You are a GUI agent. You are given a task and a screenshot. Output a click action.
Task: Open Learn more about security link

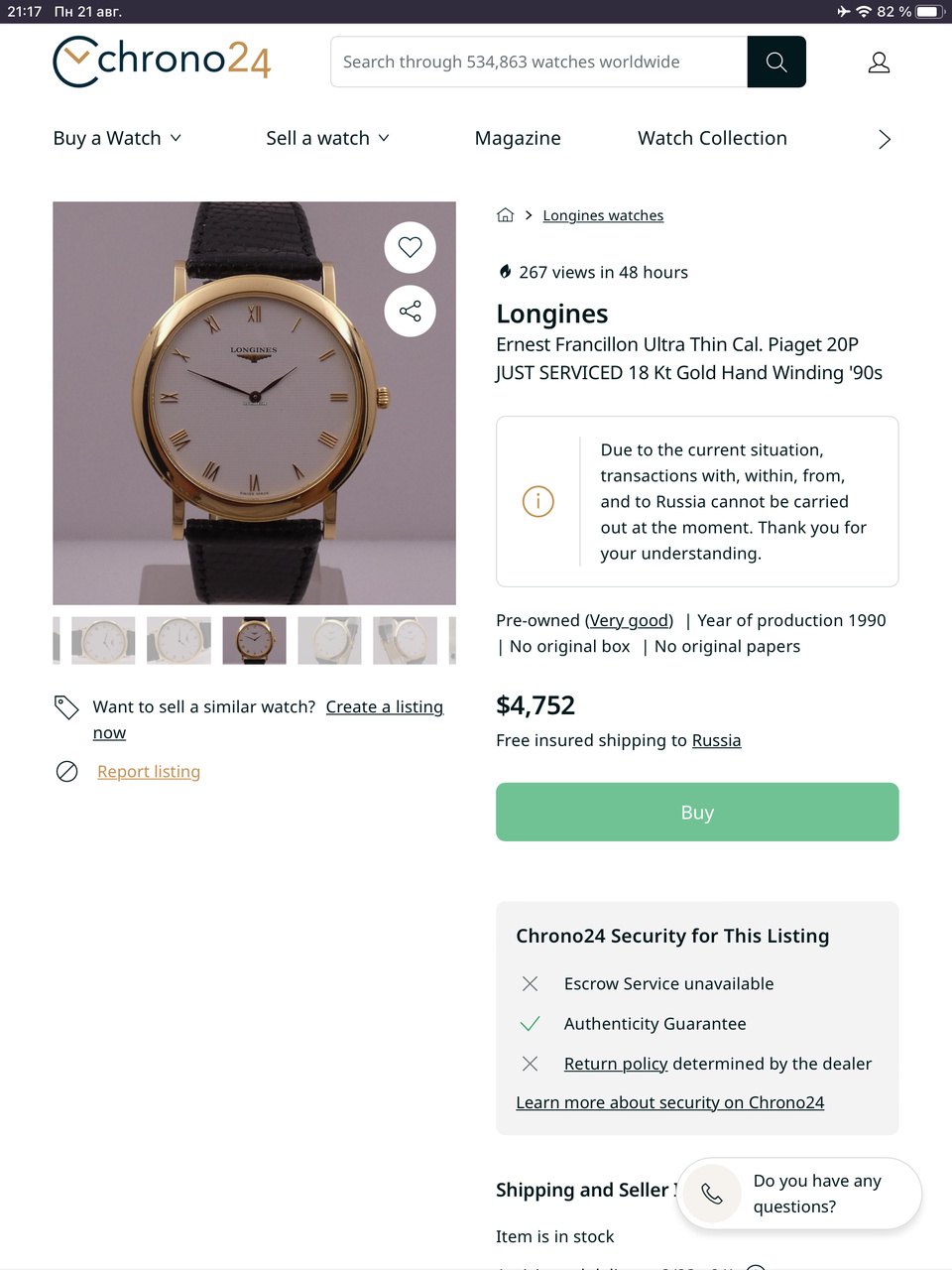click(669, 1102)
